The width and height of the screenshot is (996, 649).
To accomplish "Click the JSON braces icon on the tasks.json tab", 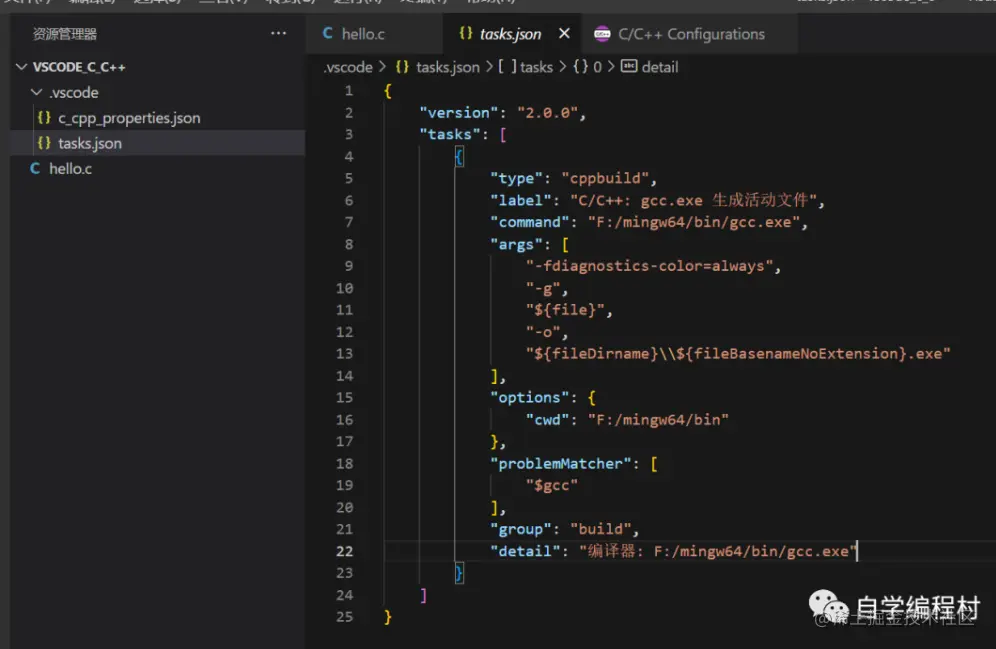I will pyautogui.click(x=466, y=33).
